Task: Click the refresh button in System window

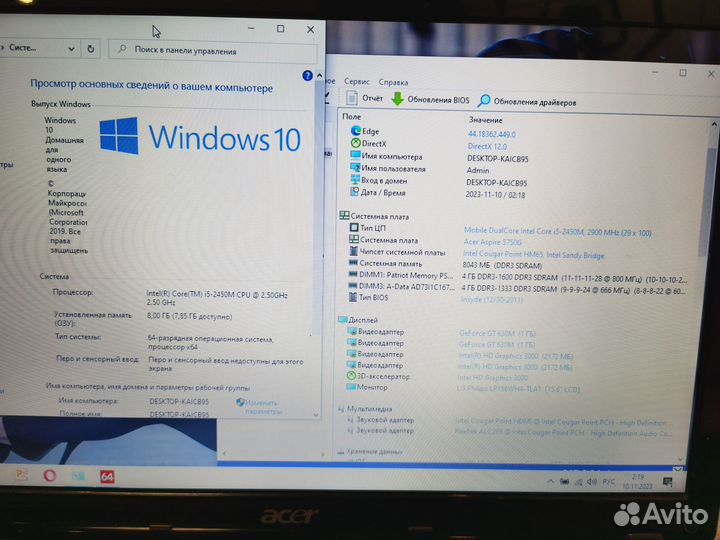Action: [90, 49]
